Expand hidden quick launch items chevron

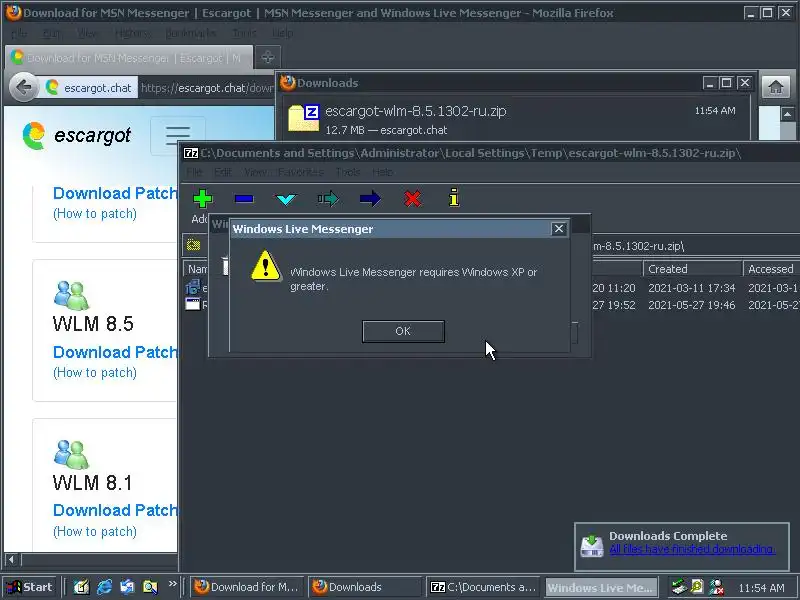[x=172, y=584]
